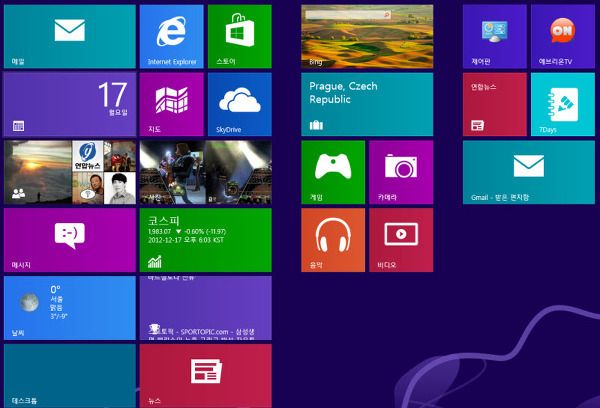
Task: Open the Weather tile labeled 날씨
Action: 70,308
